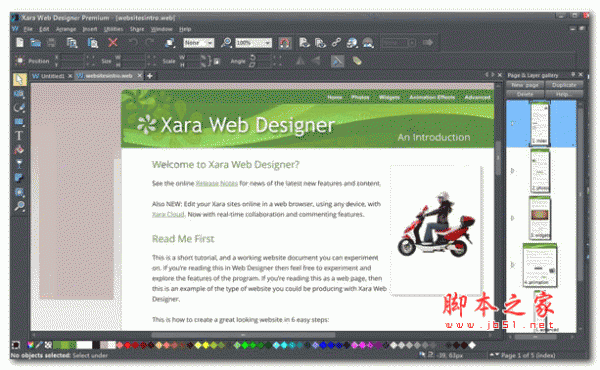This screenshot has width=600, height=370.
Task: Select the Photo tool below the Selector
Action: tap(19, 94)
